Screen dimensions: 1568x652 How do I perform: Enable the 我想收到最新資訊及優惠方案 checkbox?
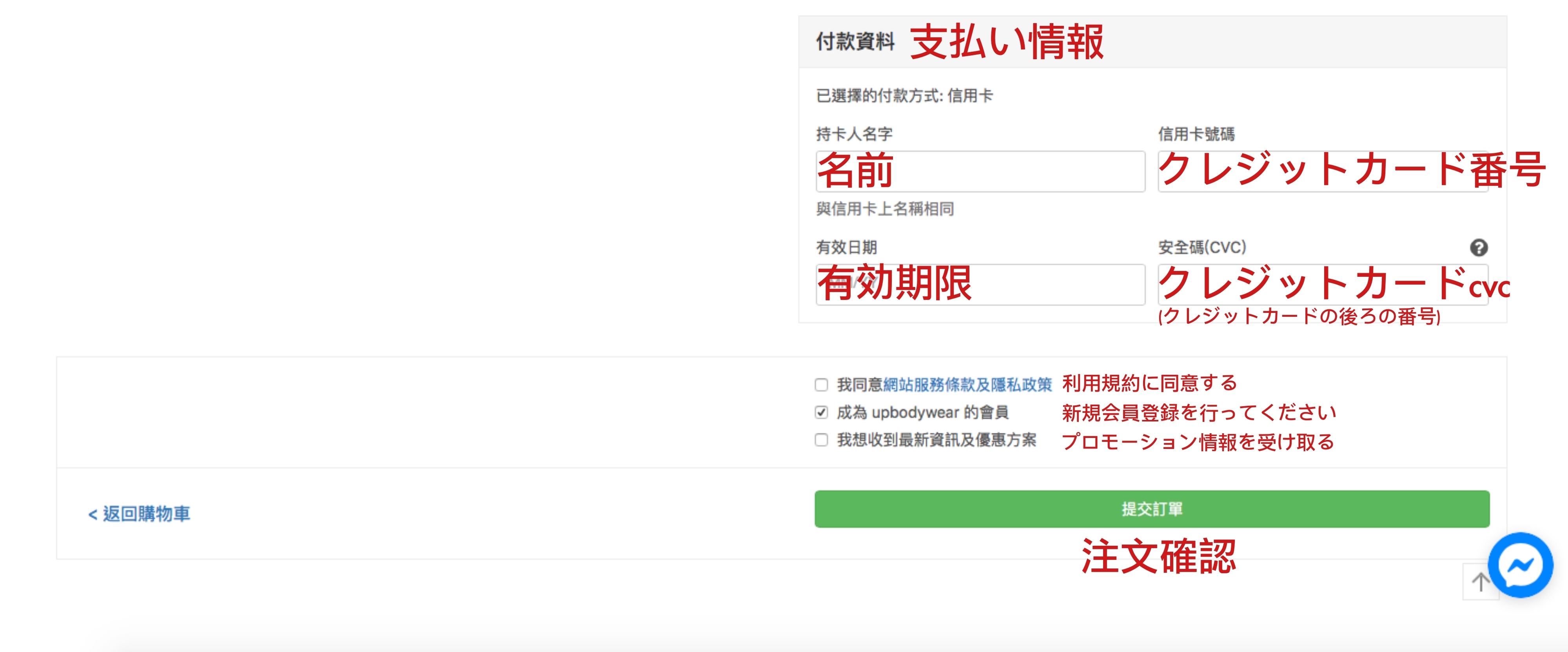(821, 440)
